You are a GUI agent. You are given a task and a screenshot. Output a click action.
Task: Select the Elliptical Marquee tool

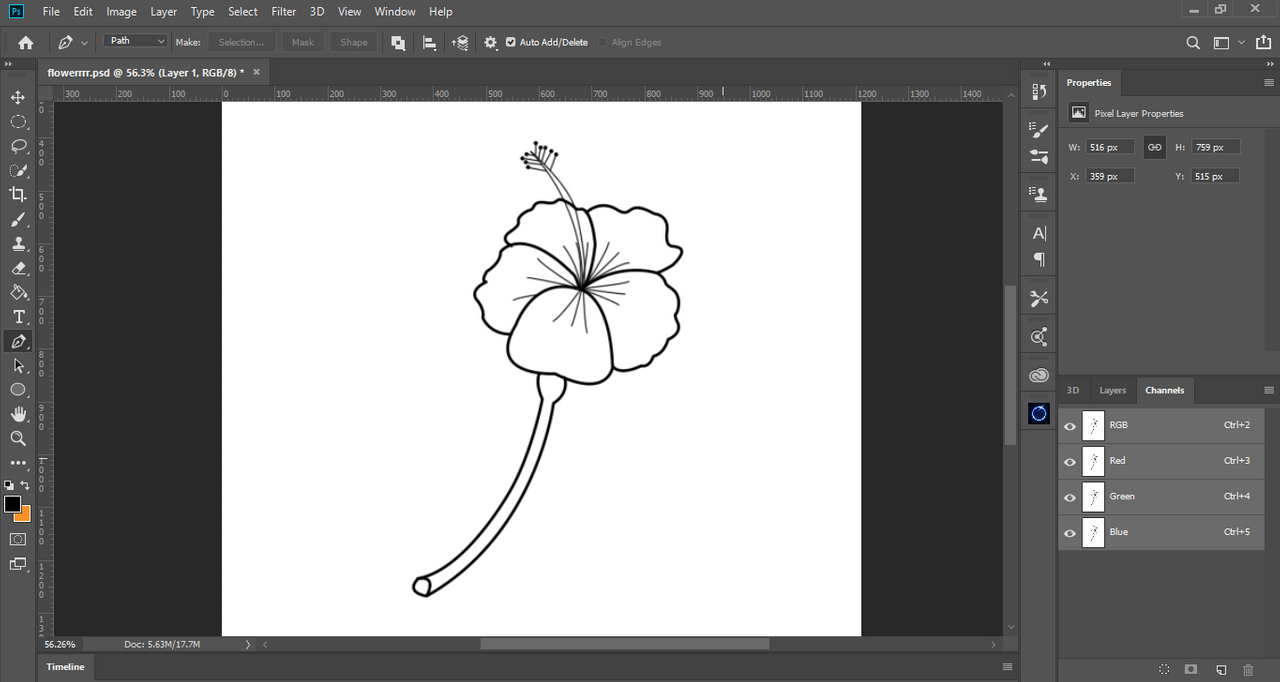coord(18,122)
